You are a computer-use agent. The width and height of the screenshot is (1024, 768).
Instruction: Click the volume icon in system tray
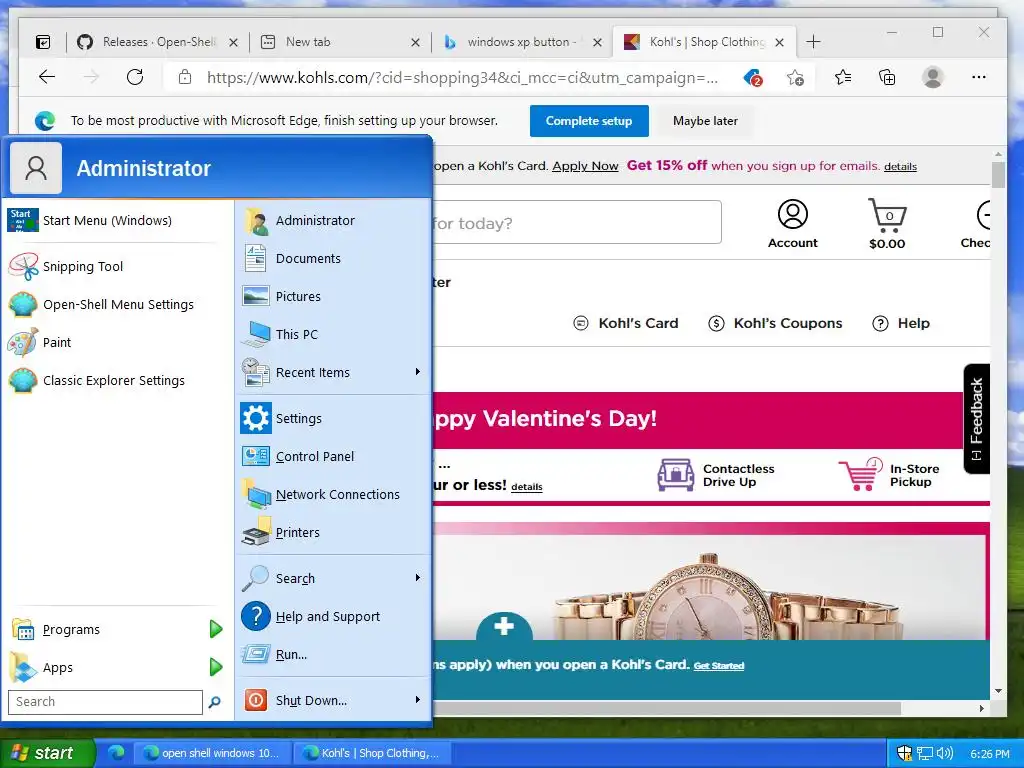click(944, 753)
